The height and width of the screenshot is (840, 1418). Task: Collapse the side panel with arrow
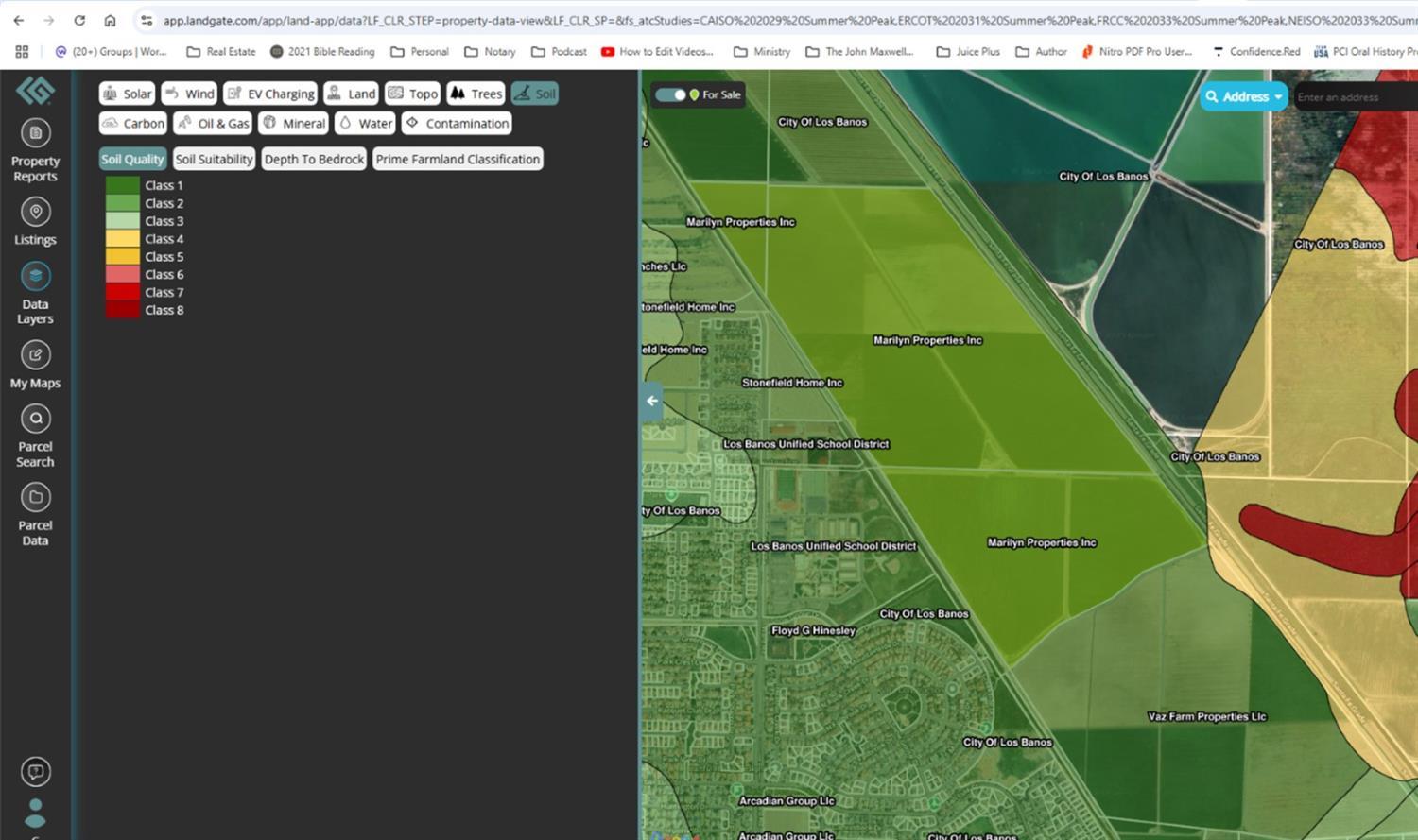click(x=651, y=401)
